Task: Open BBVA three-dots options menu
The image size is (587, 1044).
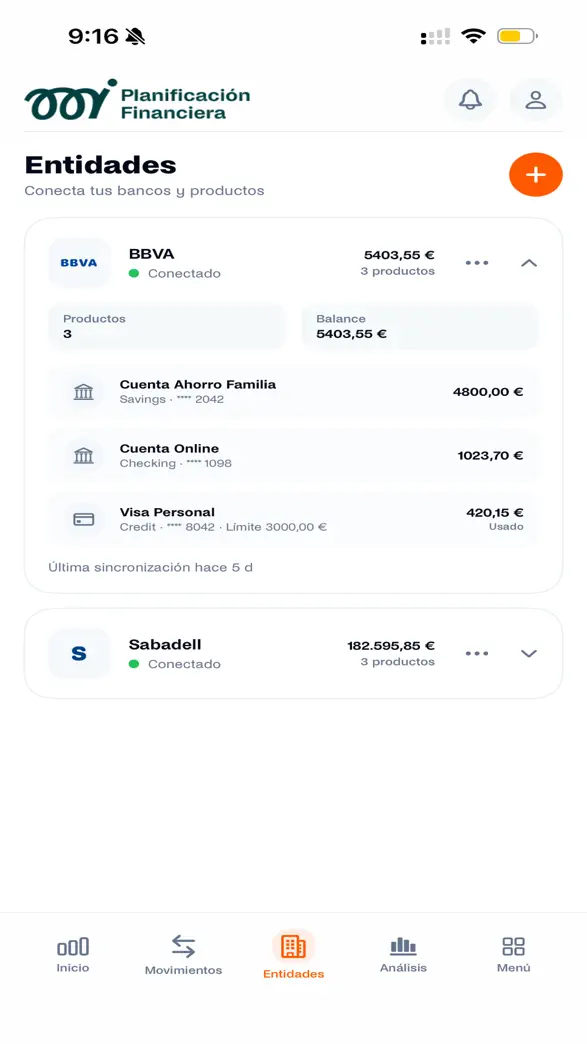Action: click(x=477, y=263)
